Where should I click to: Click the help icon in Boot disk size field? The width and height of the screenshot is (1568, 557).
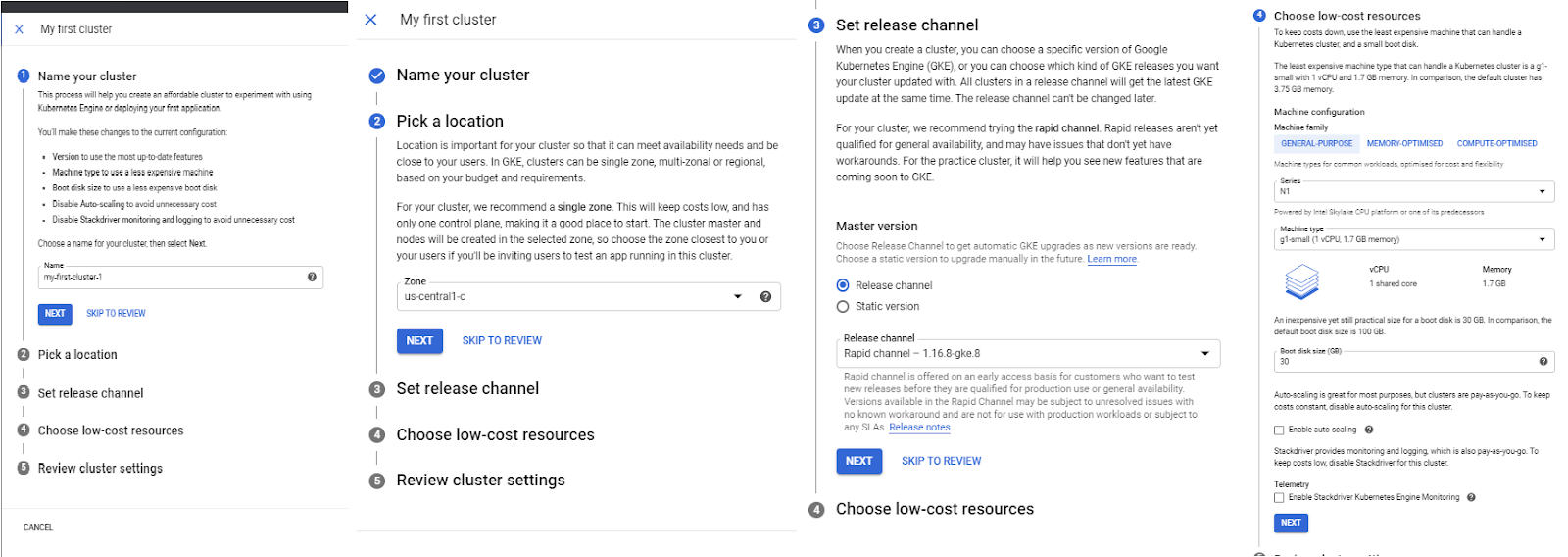[1543, 362]
